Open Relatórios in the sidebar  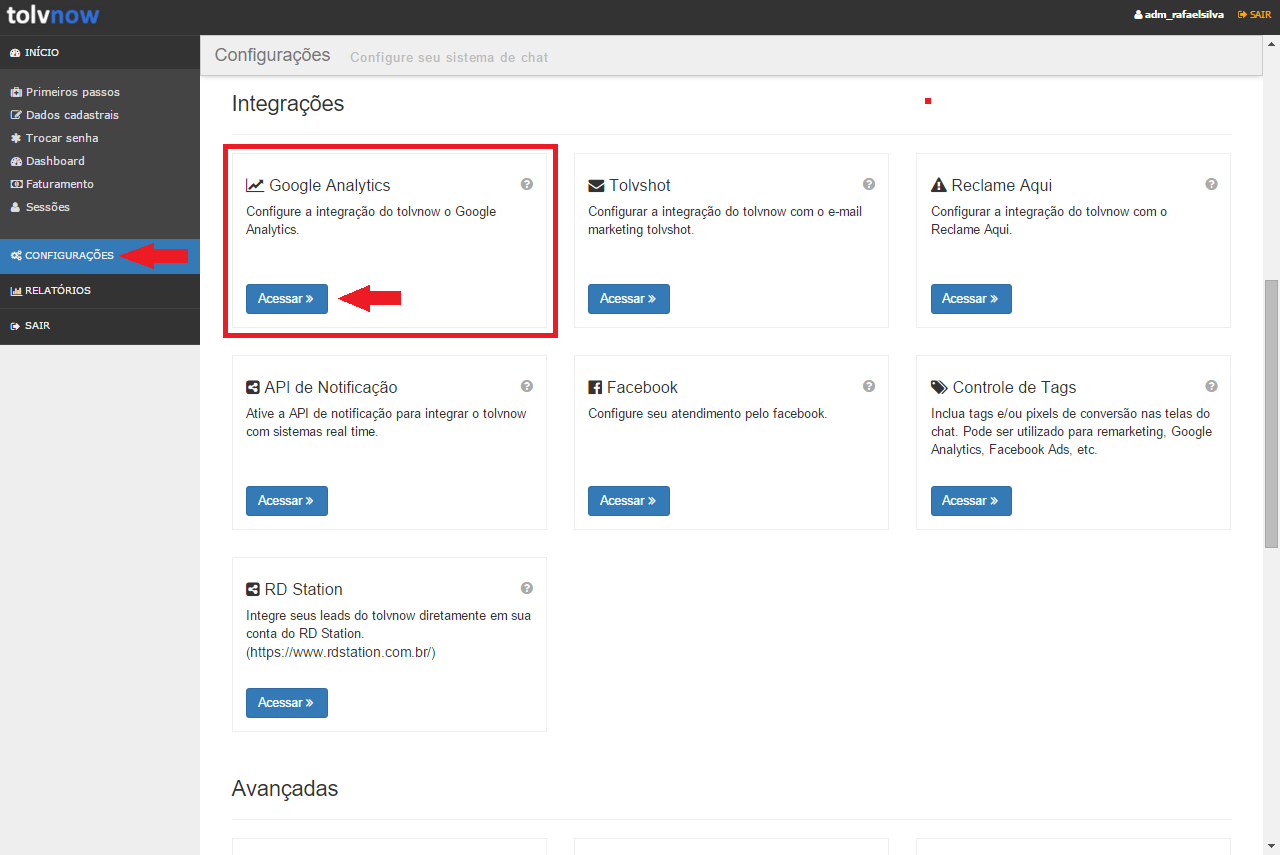click(100, 291)
